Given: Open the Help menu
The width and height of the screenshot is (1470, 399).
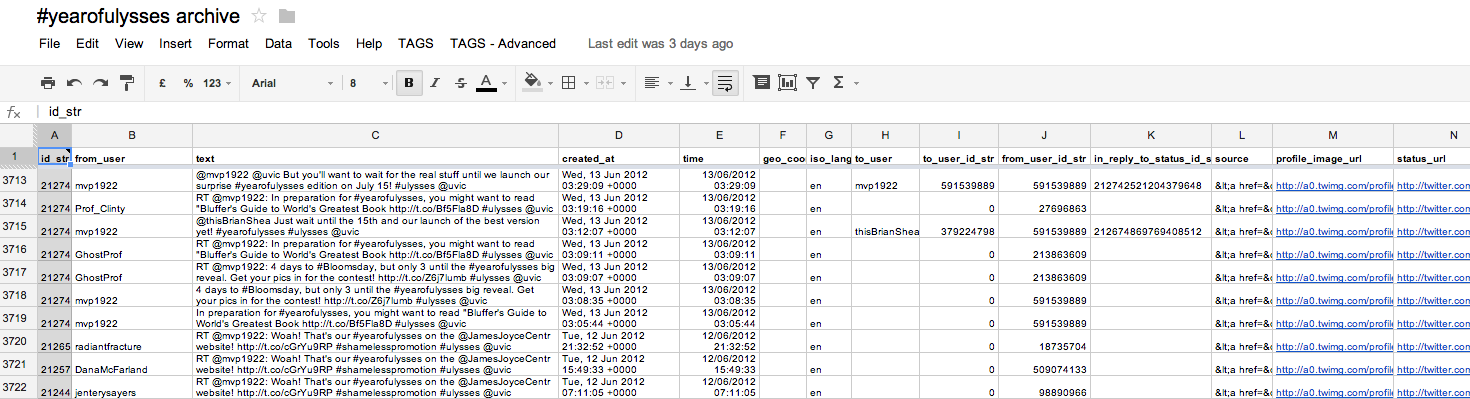Looking at the screenshot, I should coord(369,43).
